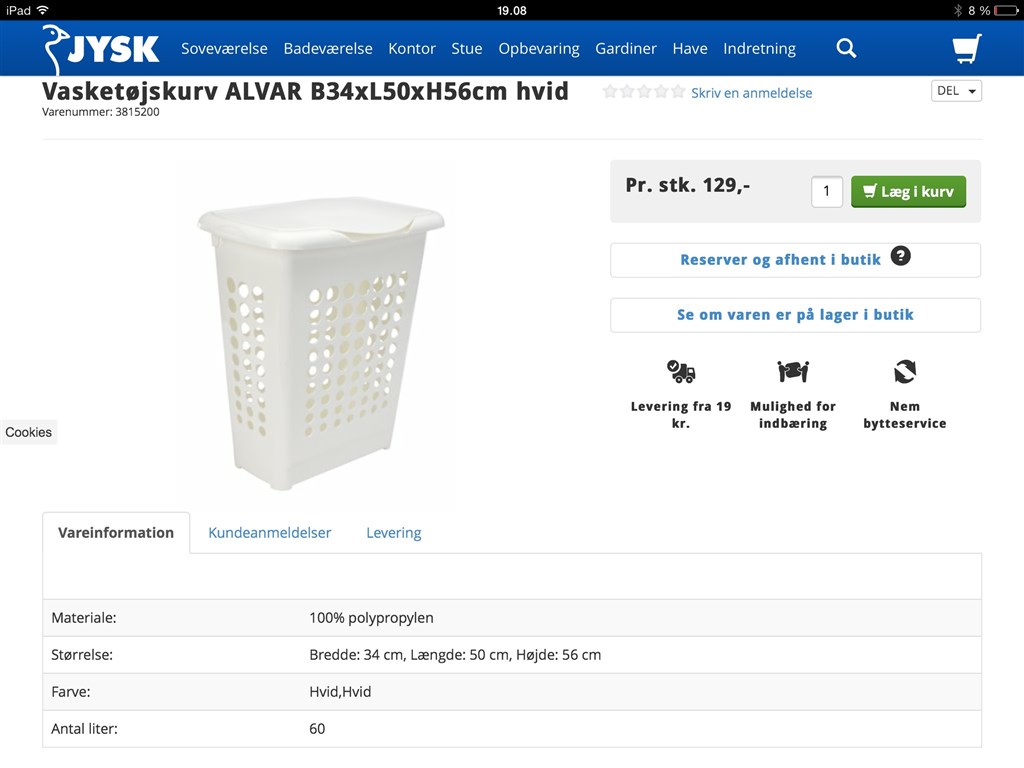Expand the DEL share dropdown

[957, 91]
